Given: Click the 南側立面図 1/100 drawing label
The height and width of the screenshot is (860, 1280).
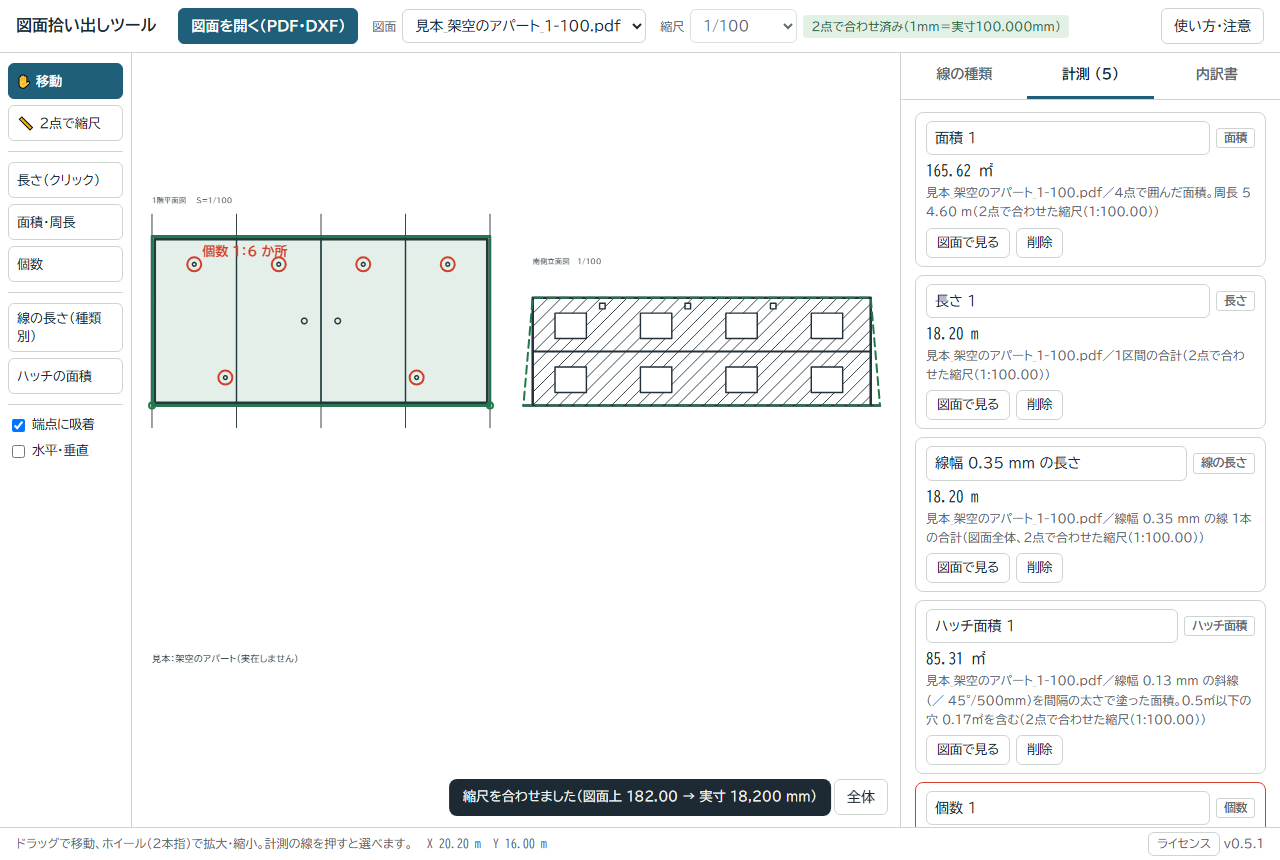Looking at the screenshot, I should [567, 261].
